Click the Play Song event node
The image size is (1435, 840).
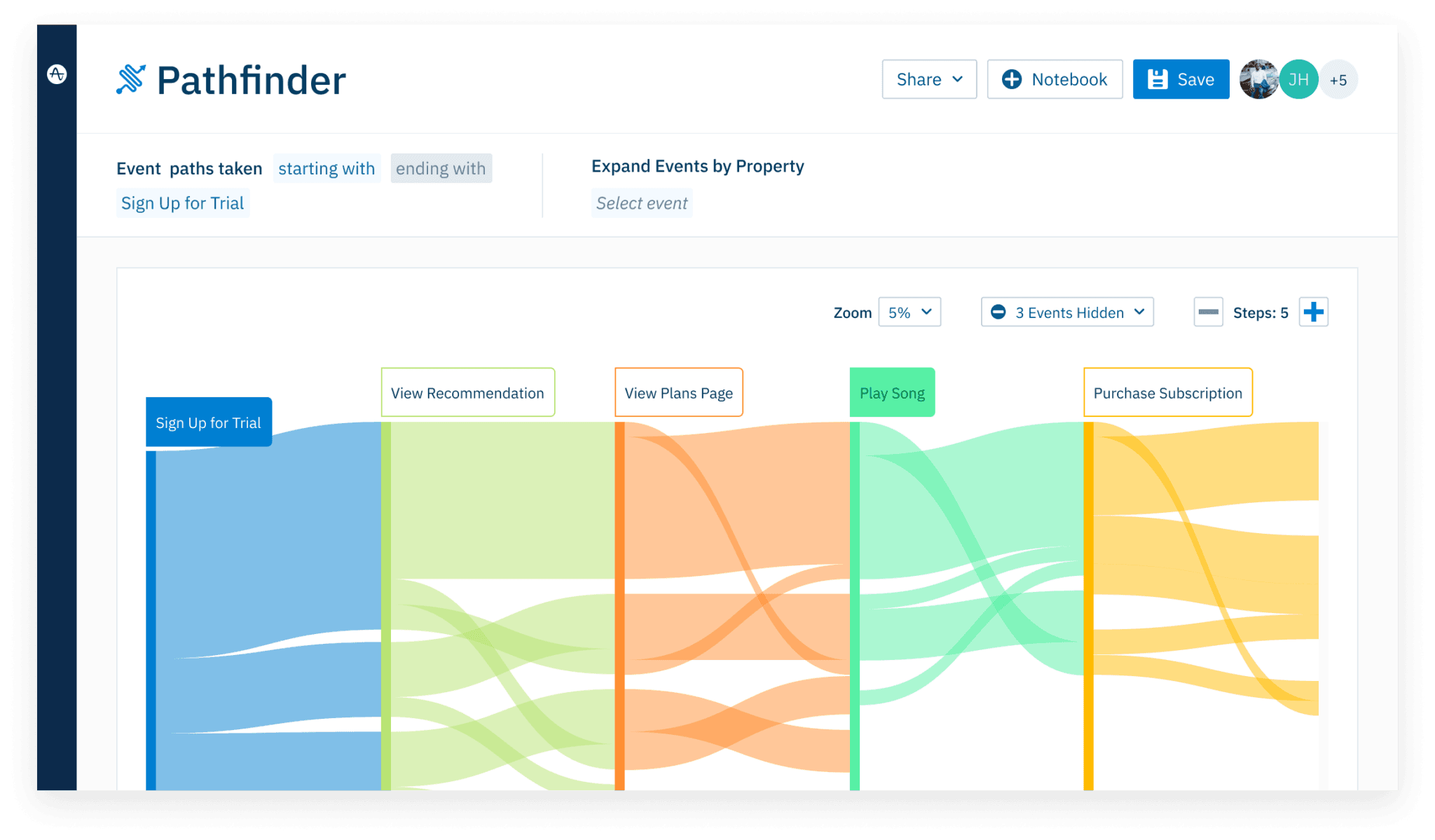point(891,392)
